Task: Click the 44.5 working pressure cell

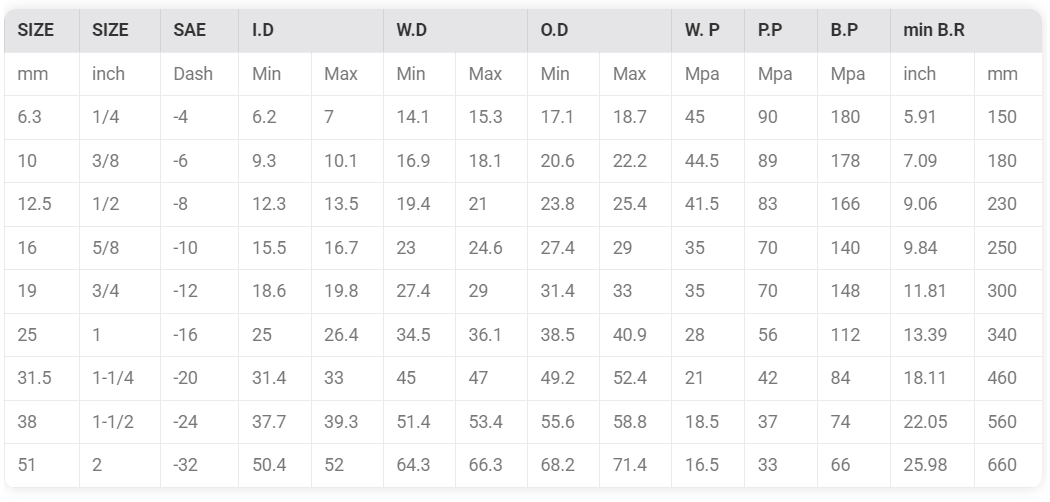Action: 708,161
